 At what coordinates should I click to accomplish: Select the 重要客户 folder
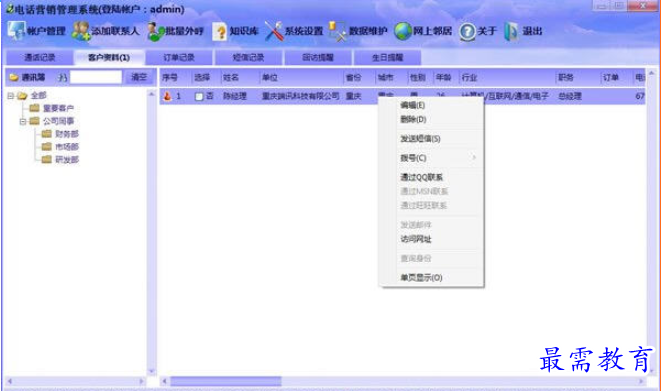pos(58,108)
